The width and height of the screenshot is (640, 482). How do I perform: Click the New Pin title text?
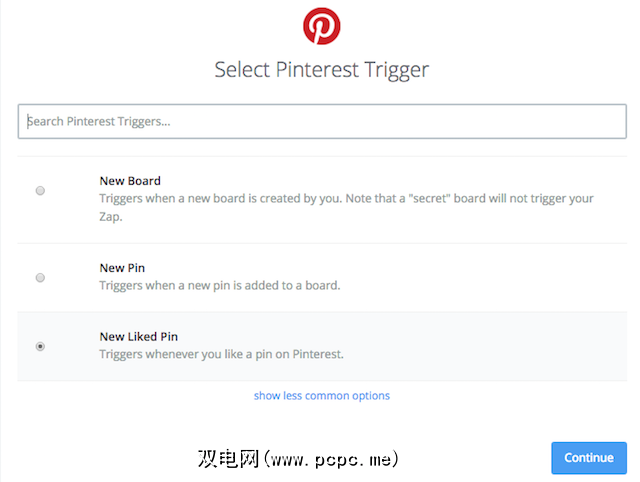point(122,268)
